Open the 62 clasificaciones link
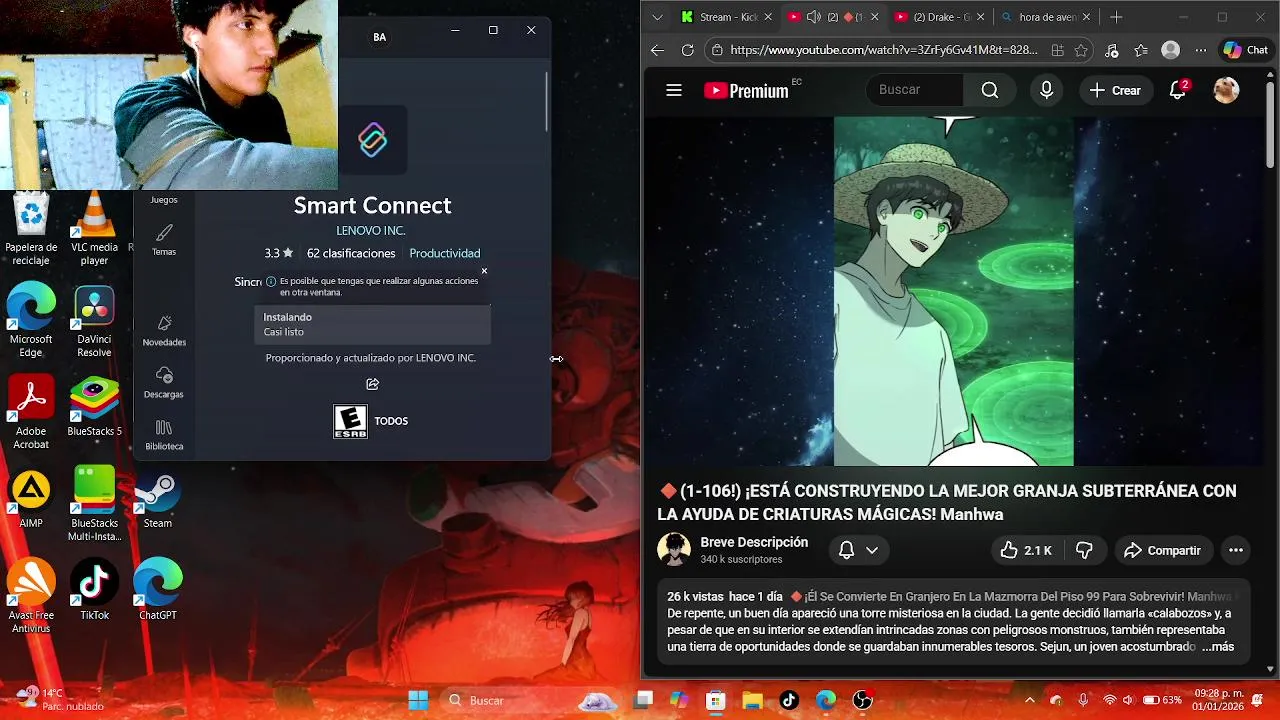Screen dimensions: 1280x720 (351, 254)
